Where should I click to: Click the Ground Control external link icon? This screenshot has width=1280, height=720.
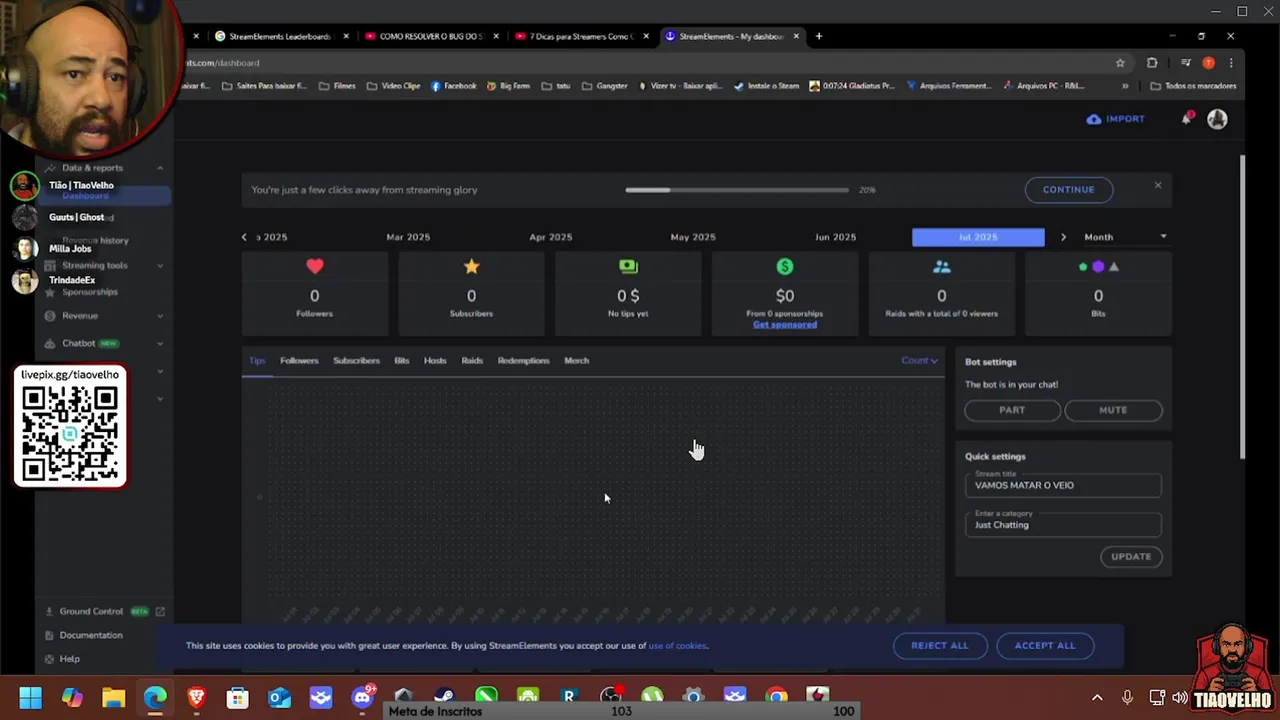[x=160, y=611]
